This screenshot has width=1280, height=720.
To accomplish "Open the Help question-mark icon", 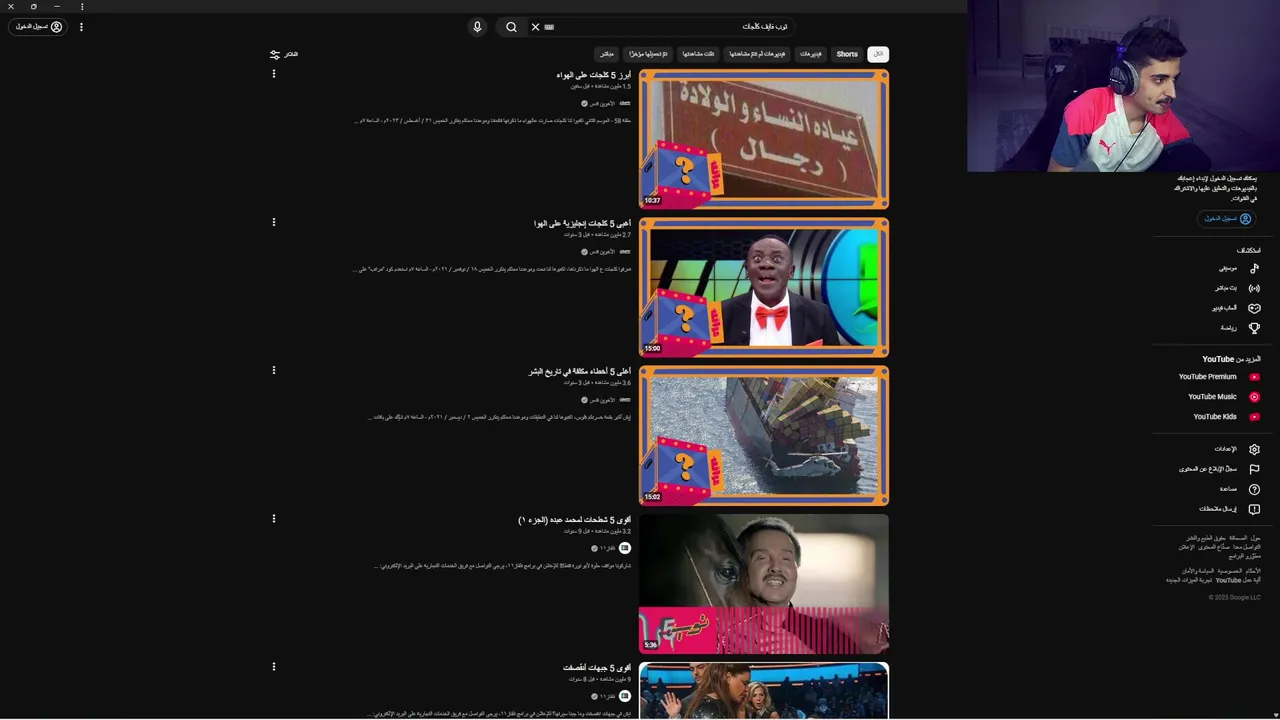I will point(1254,489).
